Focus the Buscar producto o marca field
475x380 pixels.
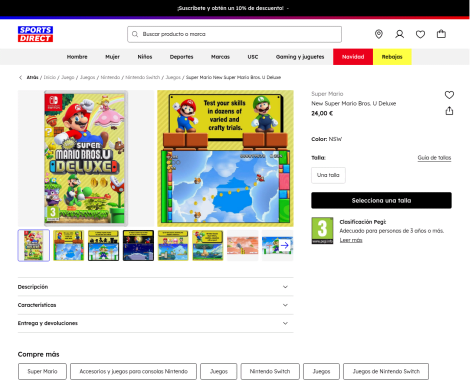click(234, 34)
